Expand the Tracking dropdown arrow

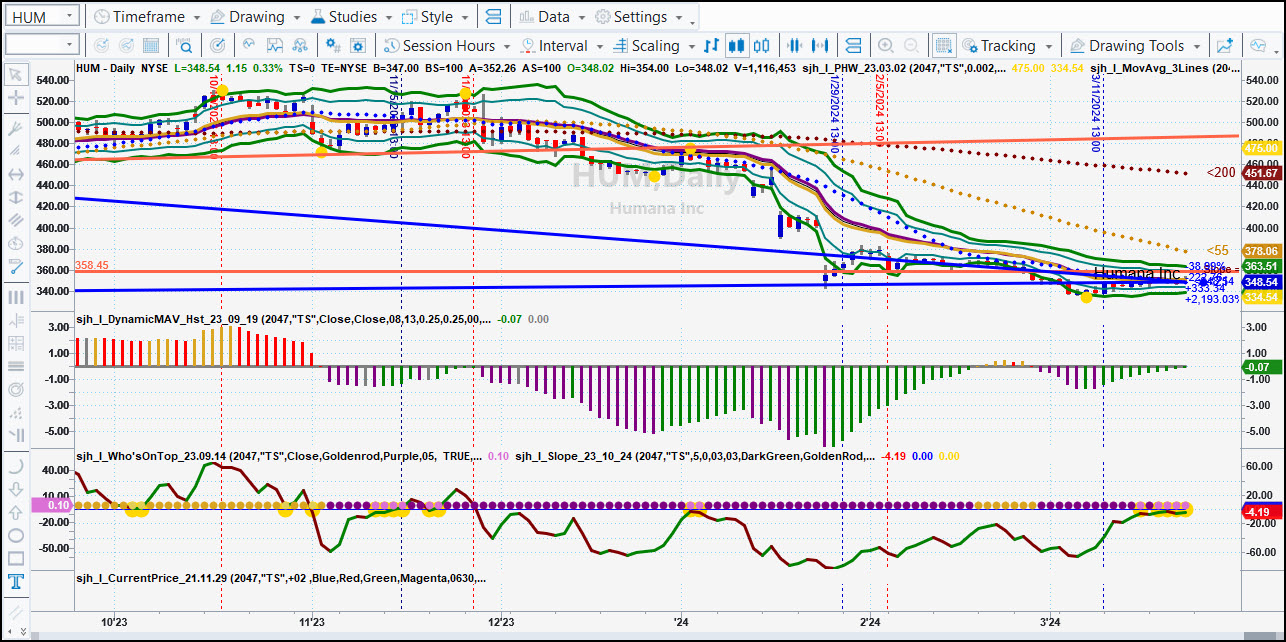[x=1048, y=46]
